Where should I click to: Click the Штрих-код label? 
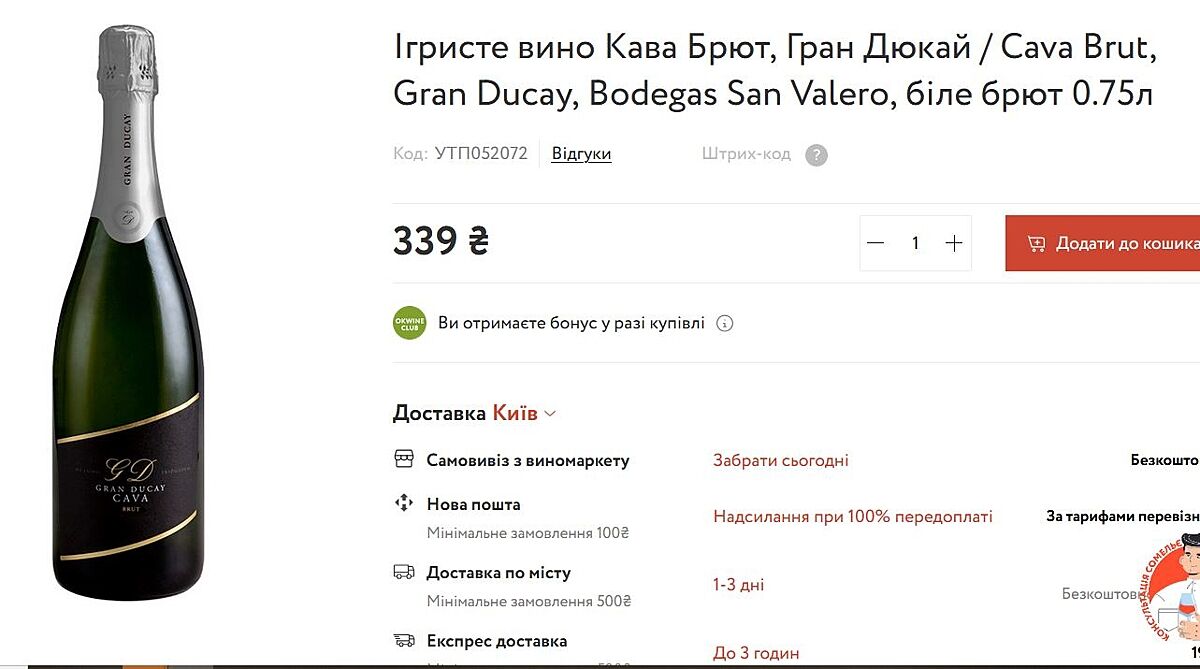tap(746, 154)
